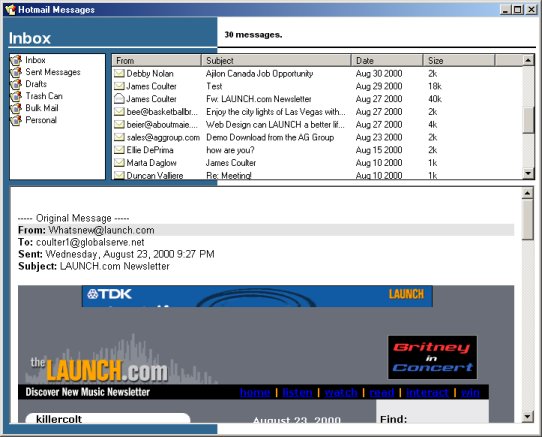The height and width of the screenshot is (437, 542).
Task: Open the 'home' link in newsletter
Action: pyautogui.click(x=255, y=392)
